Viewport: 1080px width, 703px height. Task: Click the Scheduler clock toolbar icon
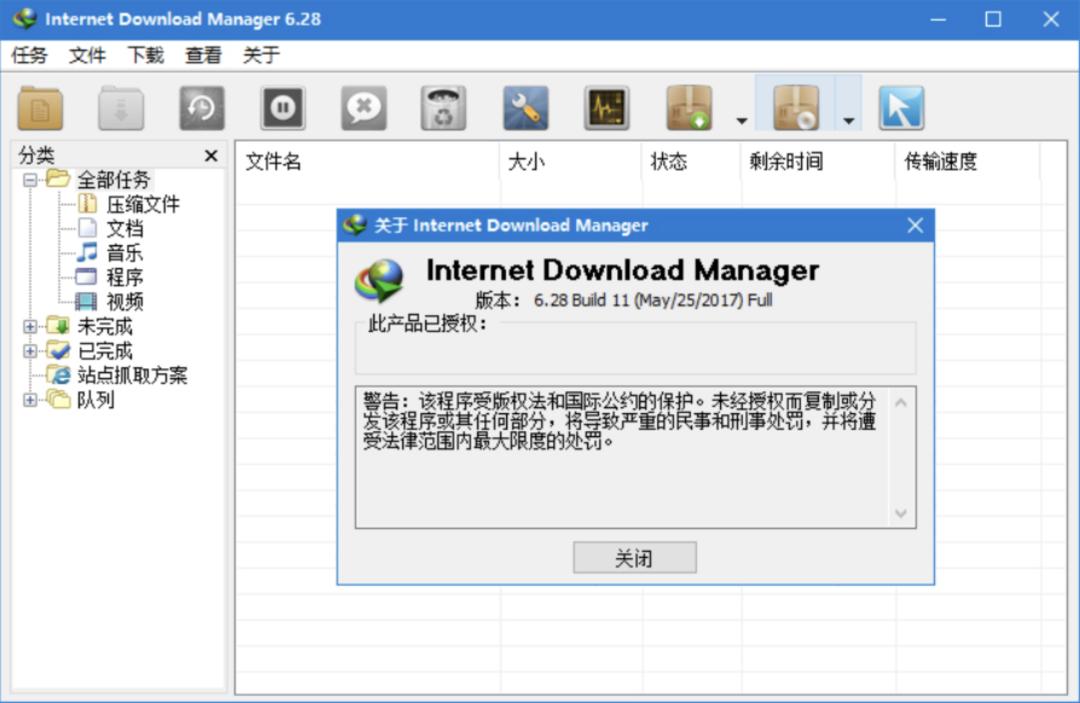(x=202, y=108)
